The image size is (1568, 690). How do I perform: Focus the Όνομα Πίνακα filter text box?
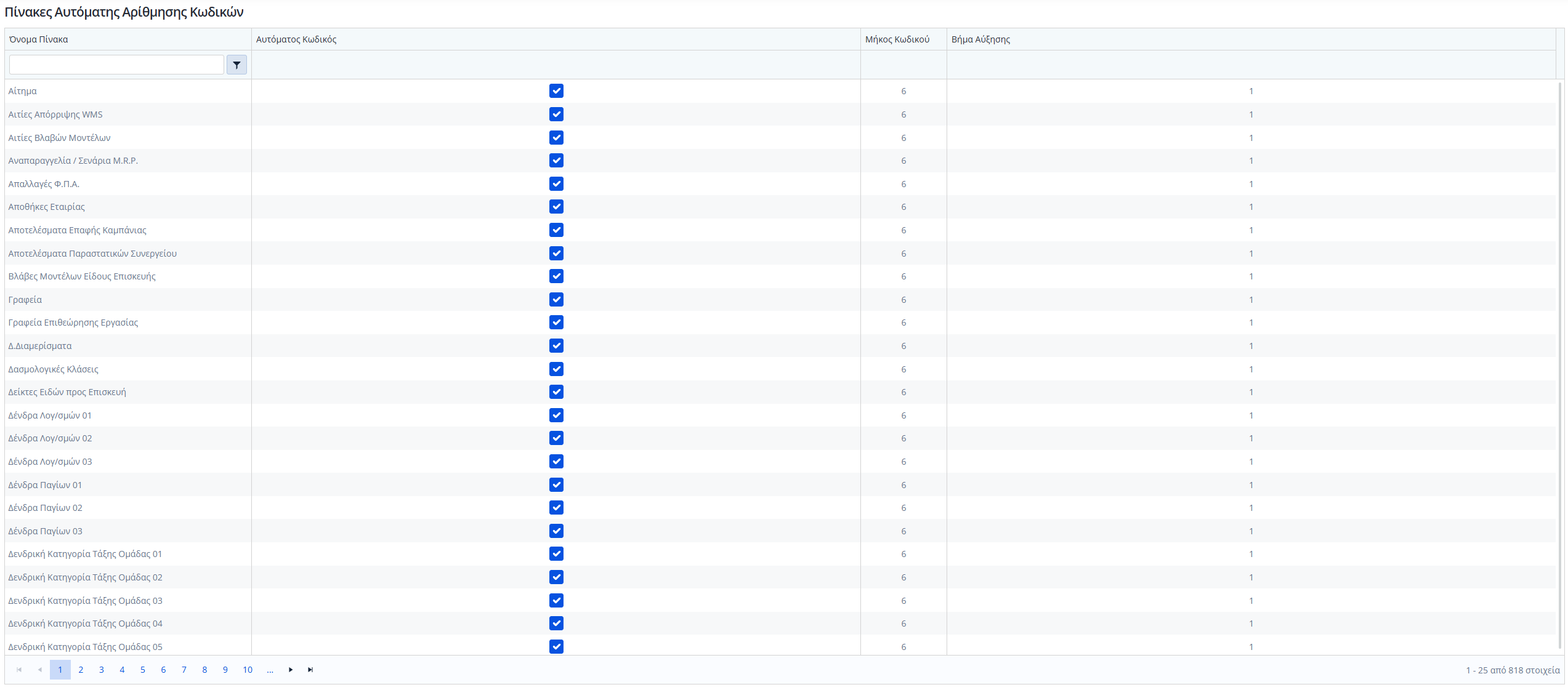116,65
